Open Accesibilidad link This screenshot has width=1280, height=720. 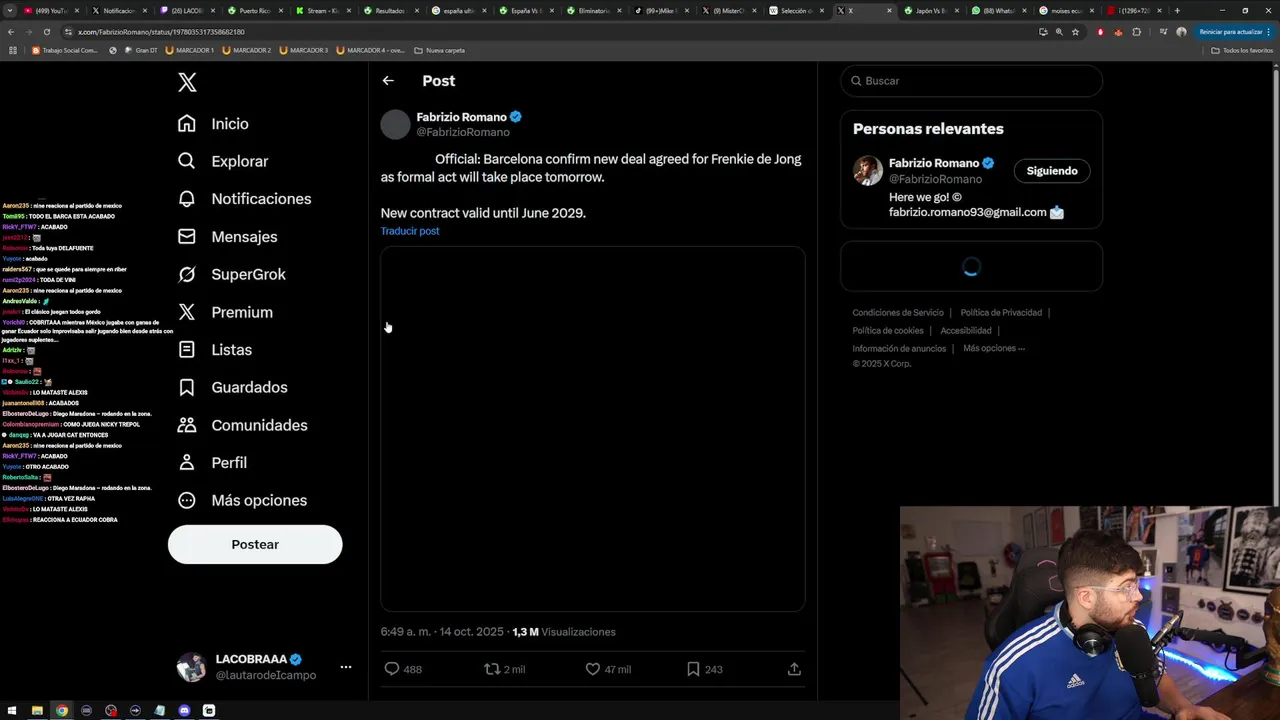pos(966,331)
